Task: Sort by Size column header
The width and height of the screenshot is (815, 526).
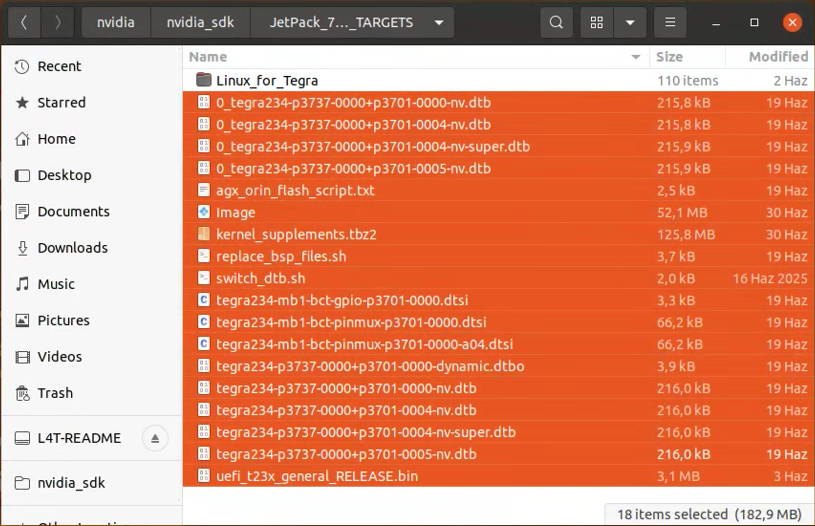Action: click(x=669, y=57)
